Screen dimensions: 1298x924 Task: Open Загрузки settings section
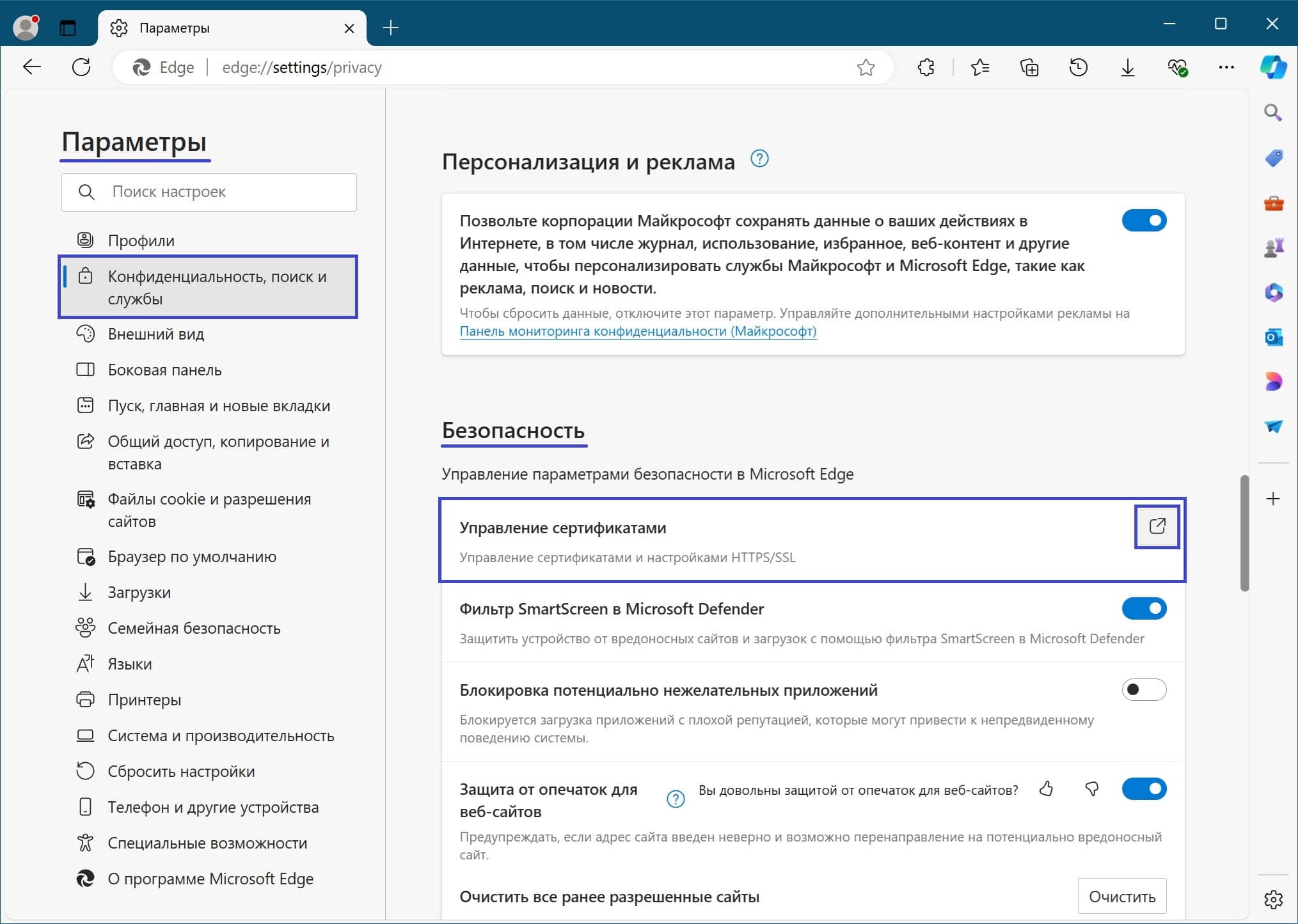[x=208, y=592]
